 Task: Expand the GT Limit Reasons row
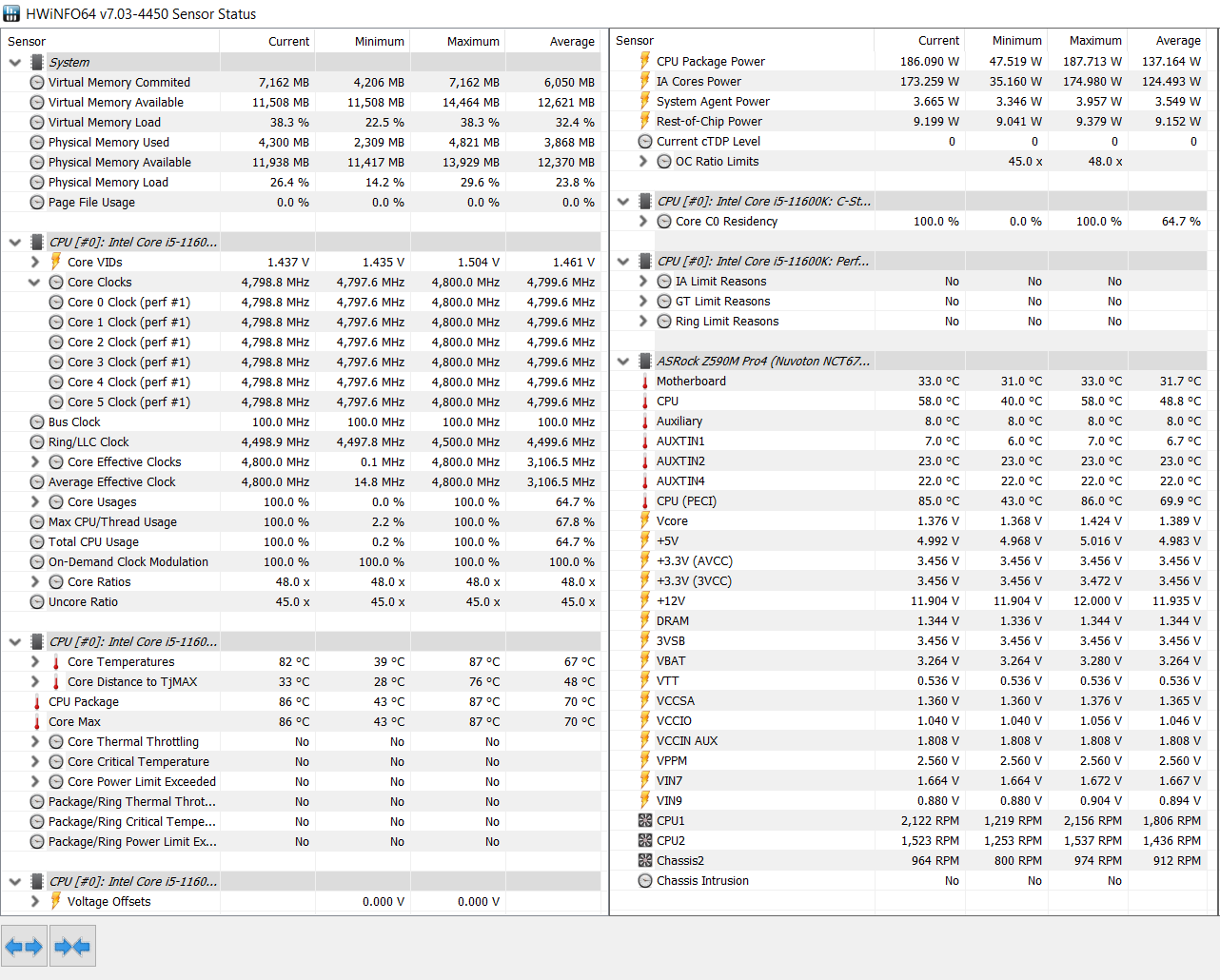click(x=642, y=301)
